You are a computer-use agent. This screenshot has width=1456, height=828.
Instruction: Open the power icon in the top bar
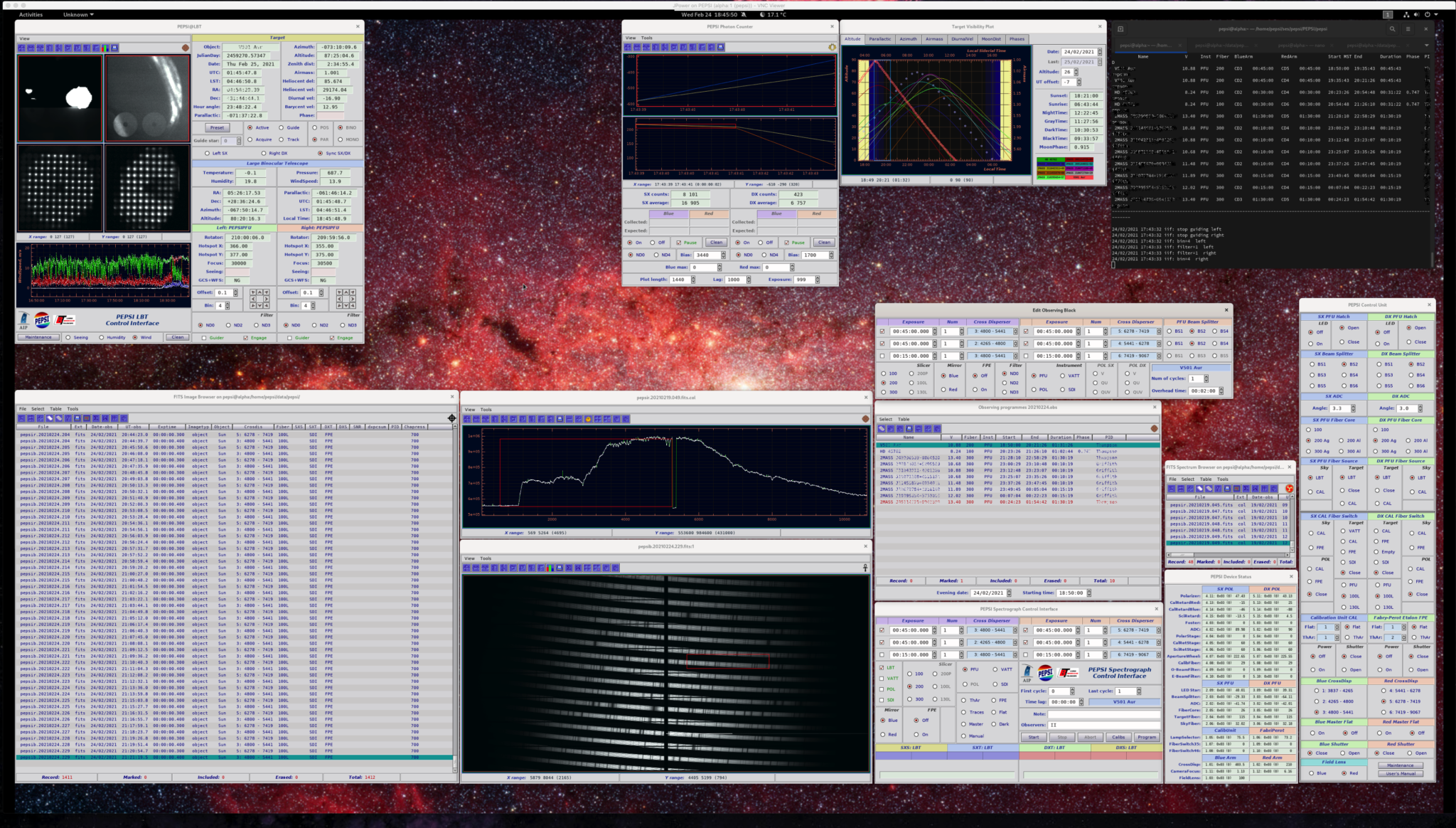[x=1427, y=14]
